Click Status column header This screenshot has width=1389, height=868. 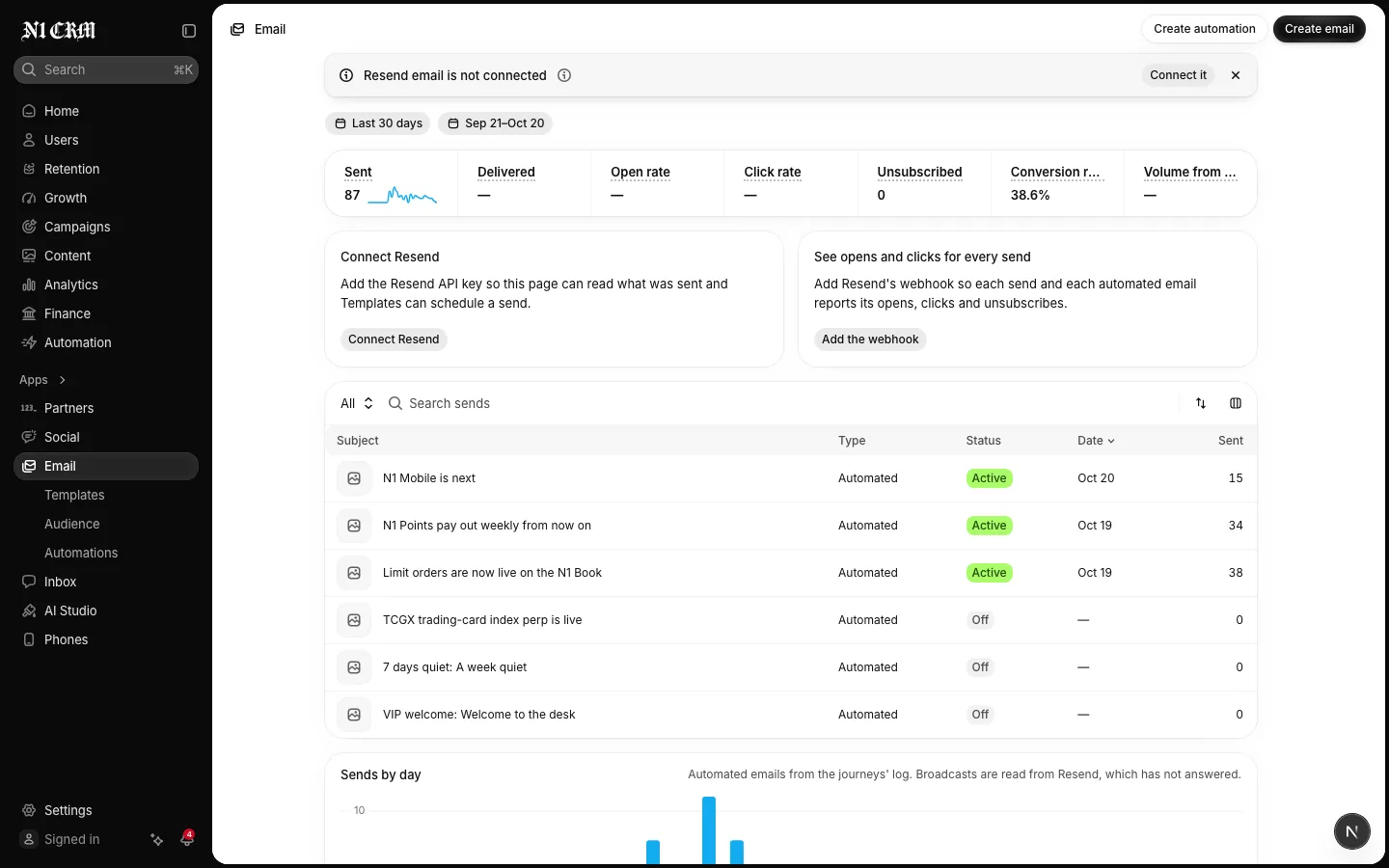(983, 441)
